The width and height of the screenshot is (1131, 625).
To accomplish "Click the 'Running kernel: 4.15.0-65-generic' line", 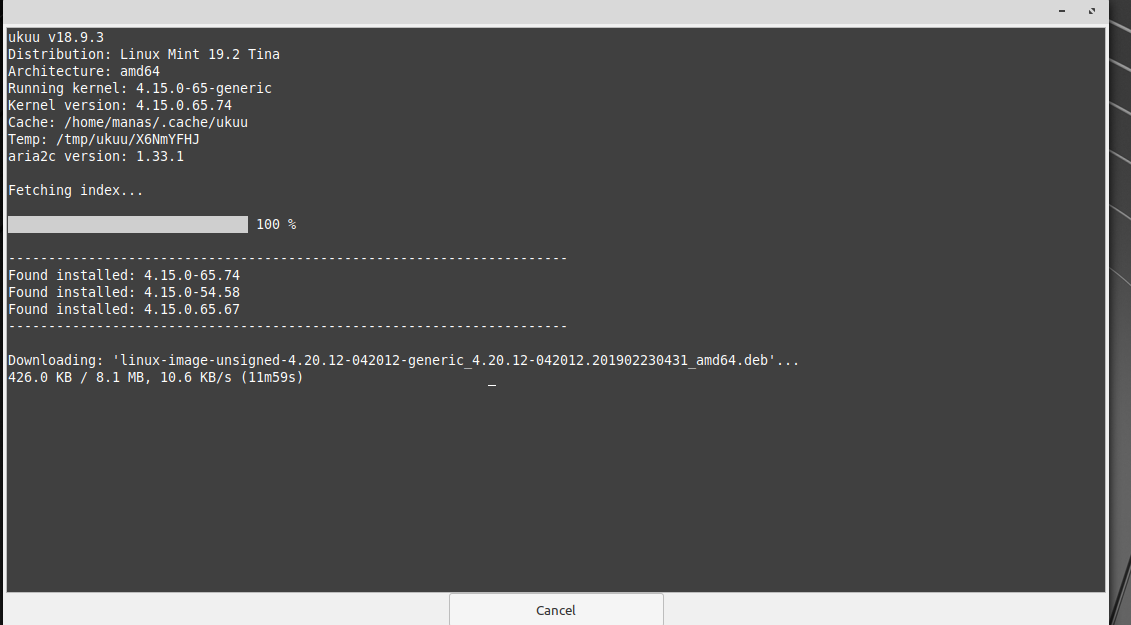I will tap(136, 87).
